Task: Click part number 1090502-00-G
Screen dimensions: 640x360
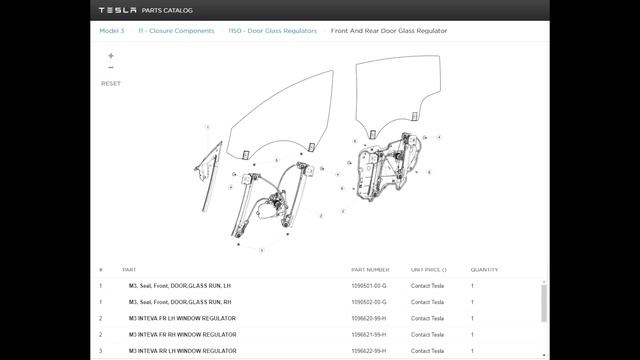Action: [369, 302]
